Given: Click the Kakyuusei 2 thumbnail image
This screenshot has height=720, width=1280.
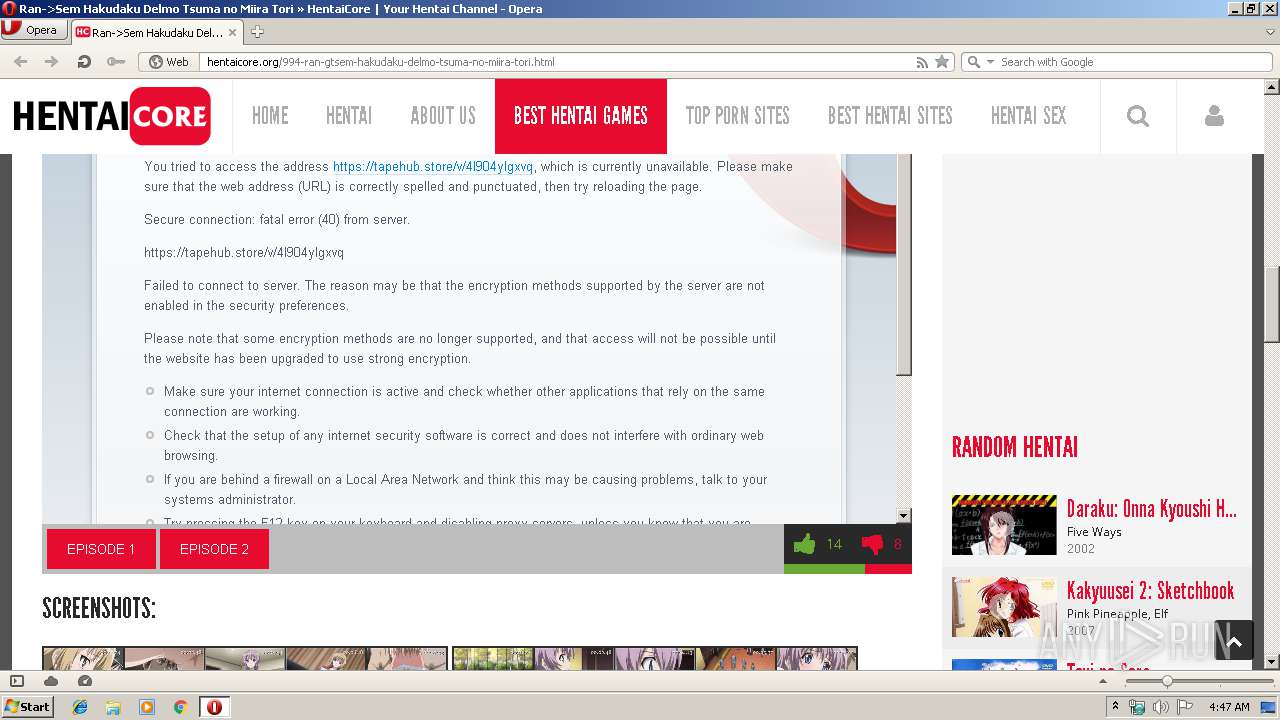Looking at the screenshot, I should coord(1004,607).
